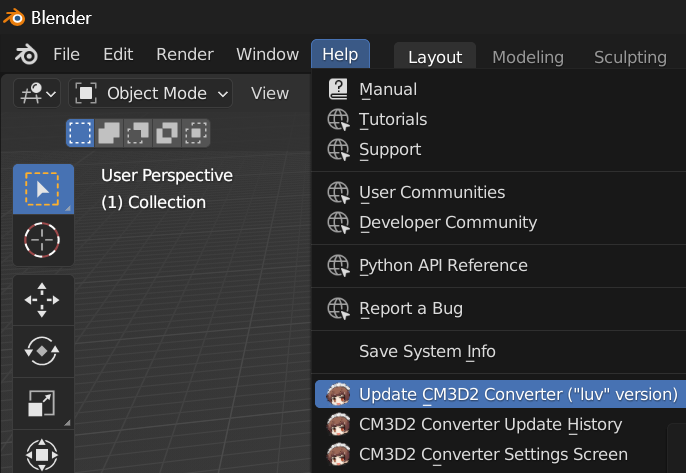
Task: Activate the Cursor tool
Action: (43, 240)
